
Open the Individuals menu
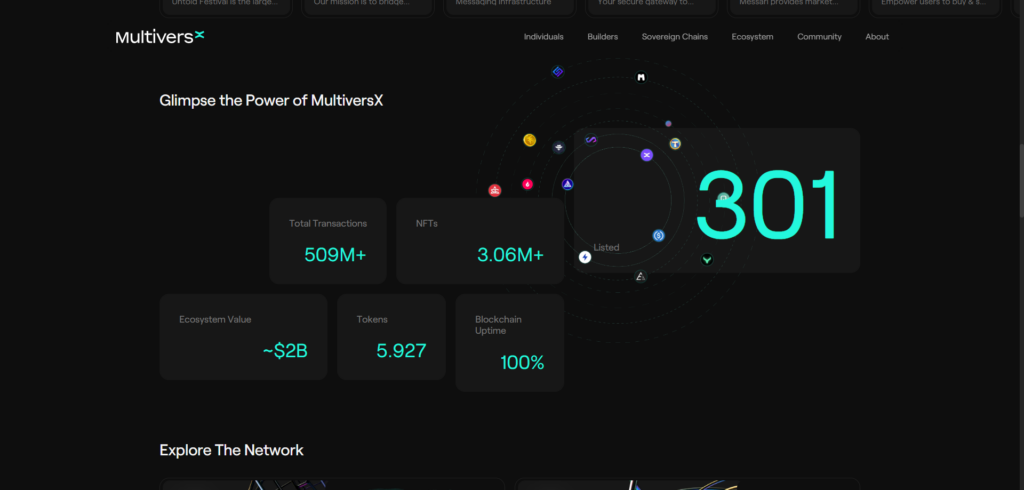pos(543,37)
